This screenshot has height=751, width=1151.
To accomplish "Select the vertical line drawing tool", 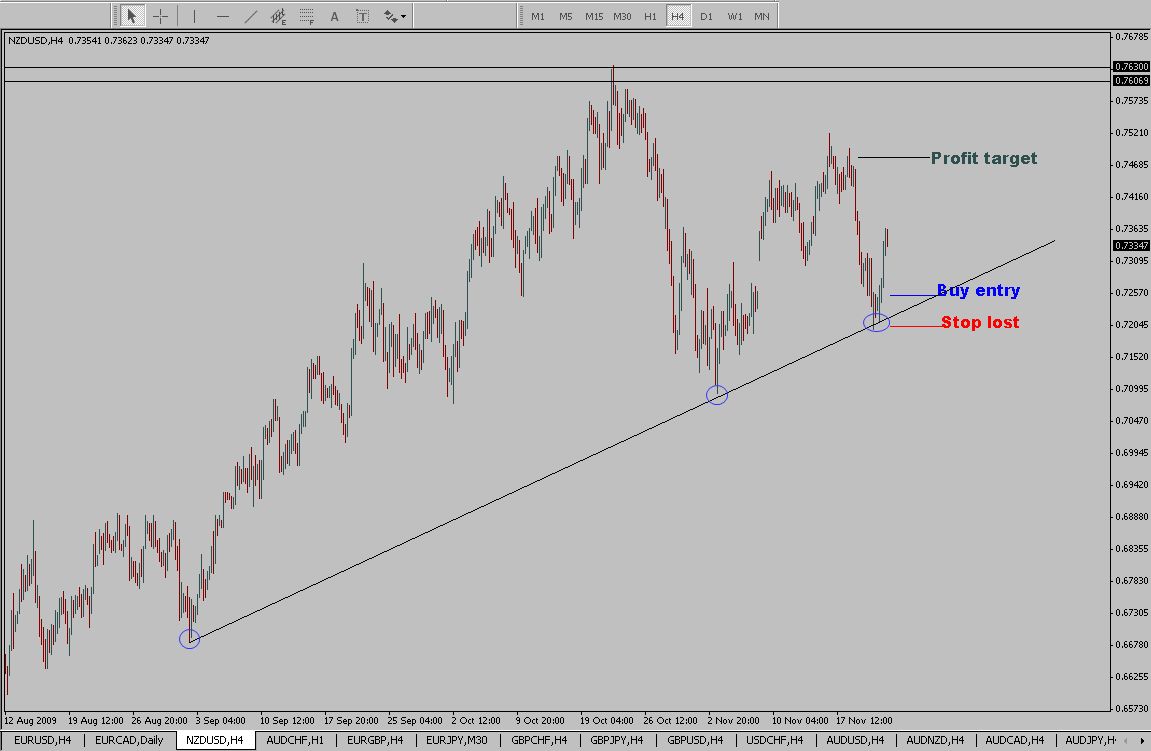I will tap(194, 16).
